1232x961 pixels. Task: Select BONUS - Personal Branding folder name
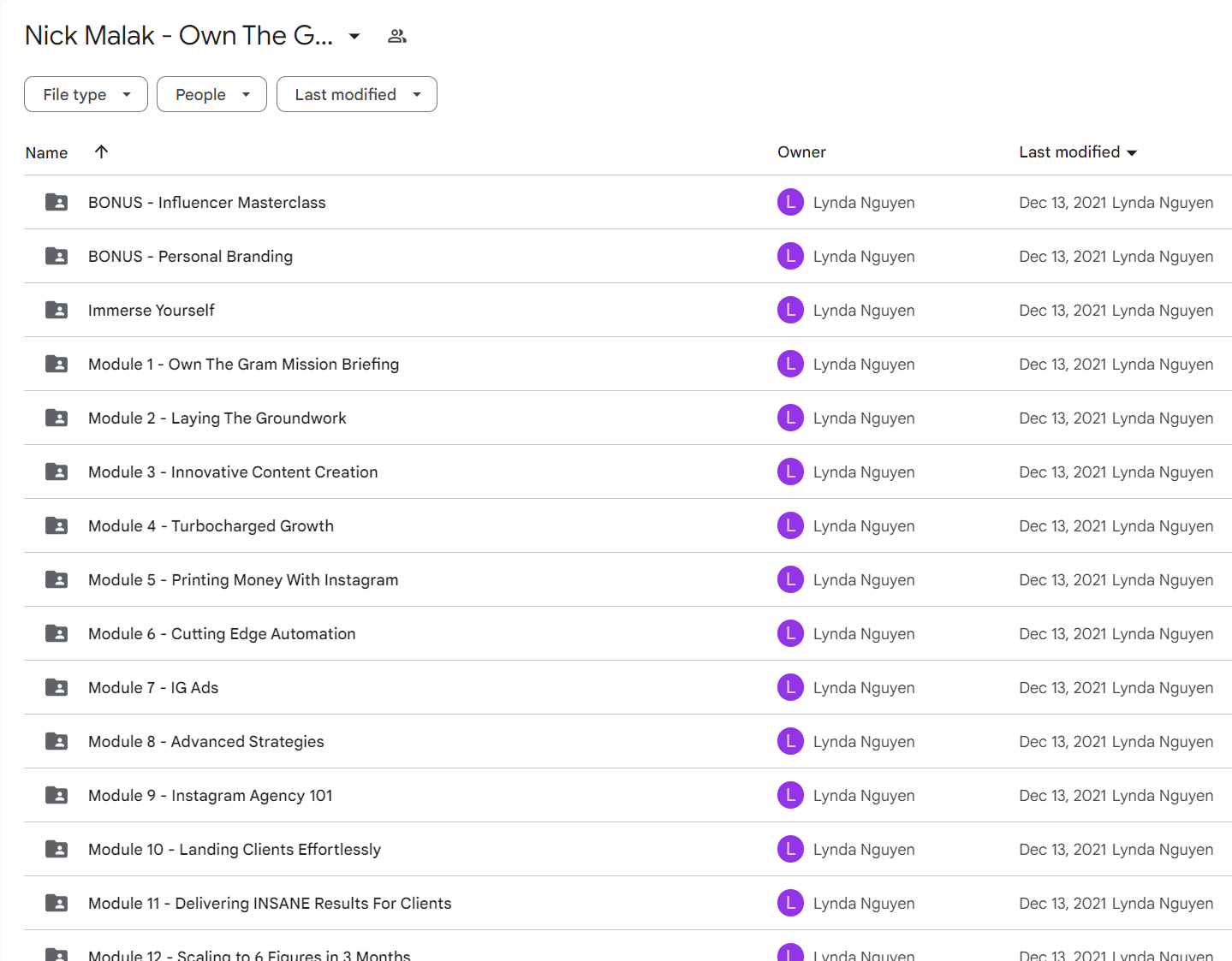(x=190, y=256)
